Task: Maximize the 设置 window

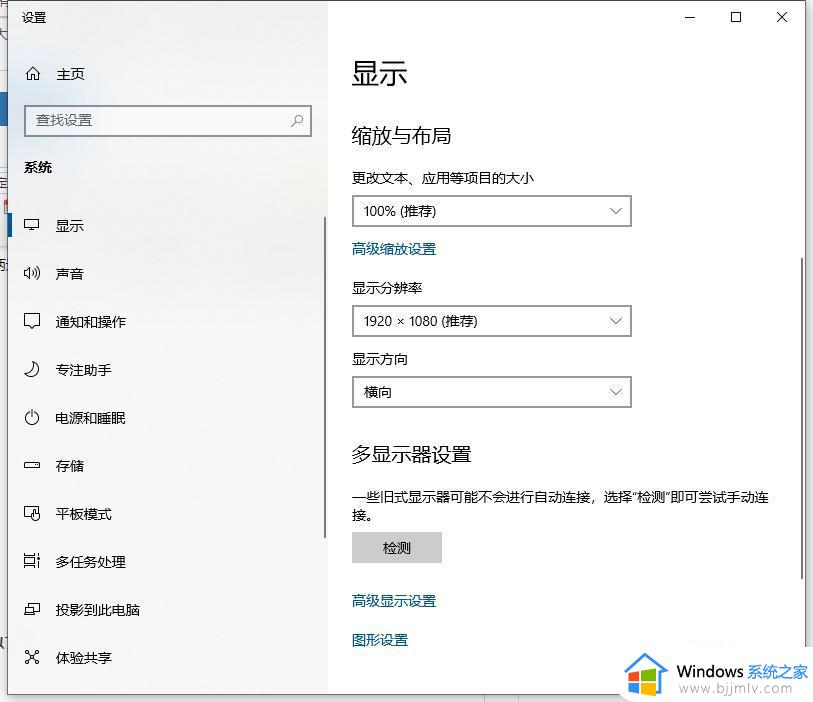Action: [736, 17]
